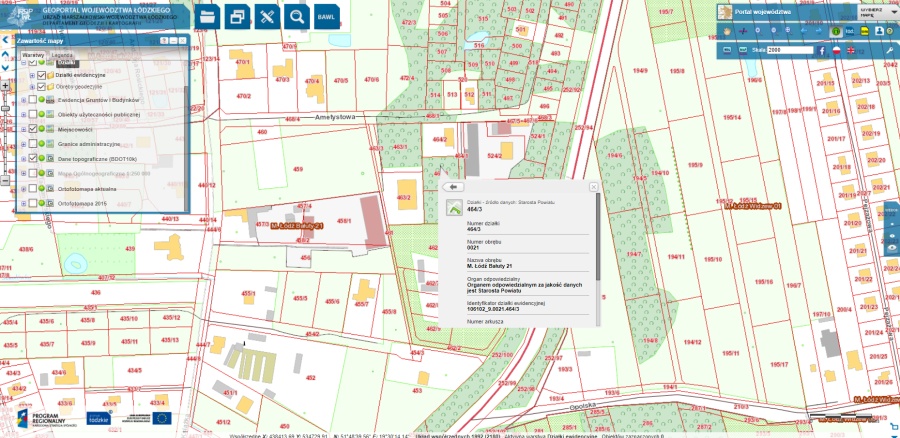Select the zoom out magnifier tool
This screenshot has width=900, height=438.
pyautogui.click(x=774, y=31)
